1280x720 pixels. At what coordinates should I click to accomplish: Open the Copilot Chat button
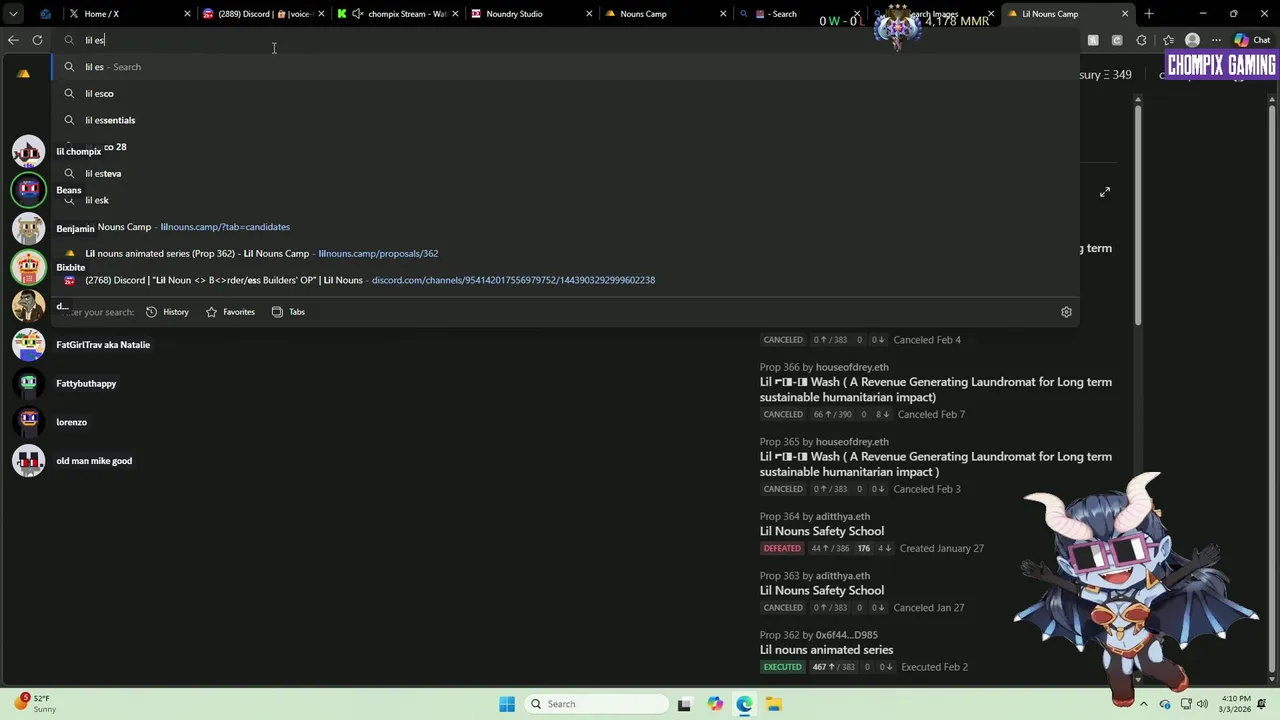pos(1252,40)
